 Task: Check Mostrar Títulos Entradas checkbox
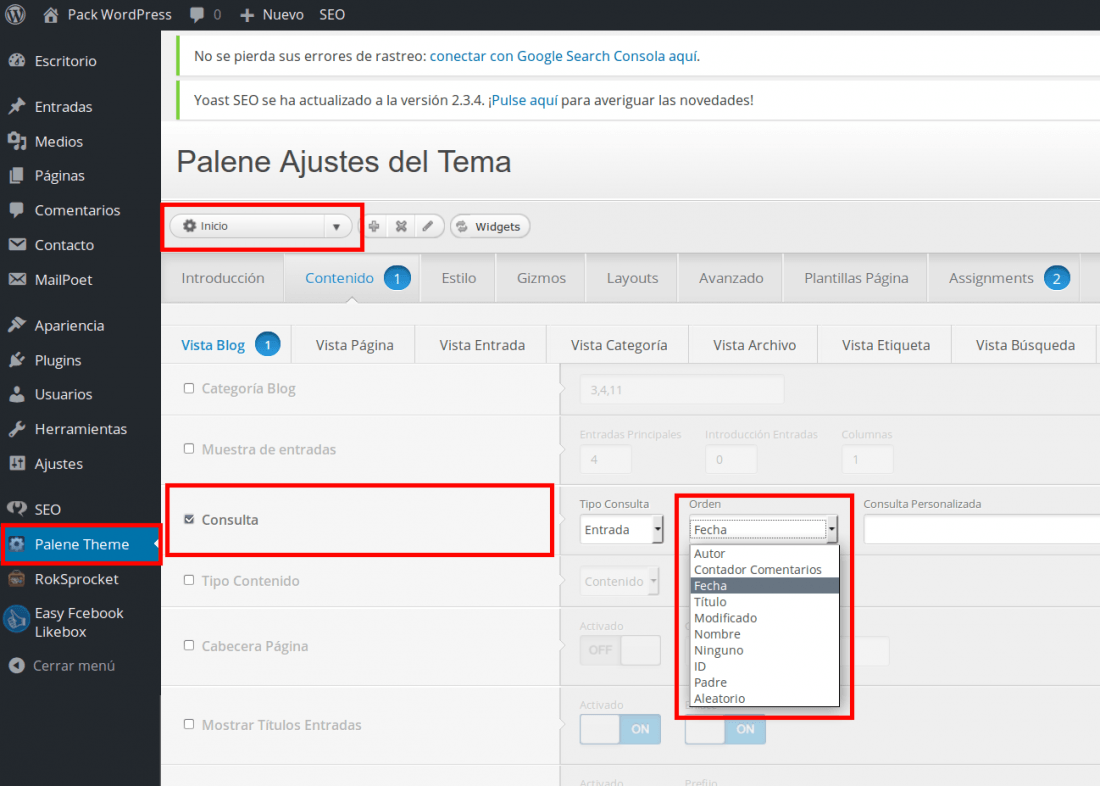[x=189, y=724]
